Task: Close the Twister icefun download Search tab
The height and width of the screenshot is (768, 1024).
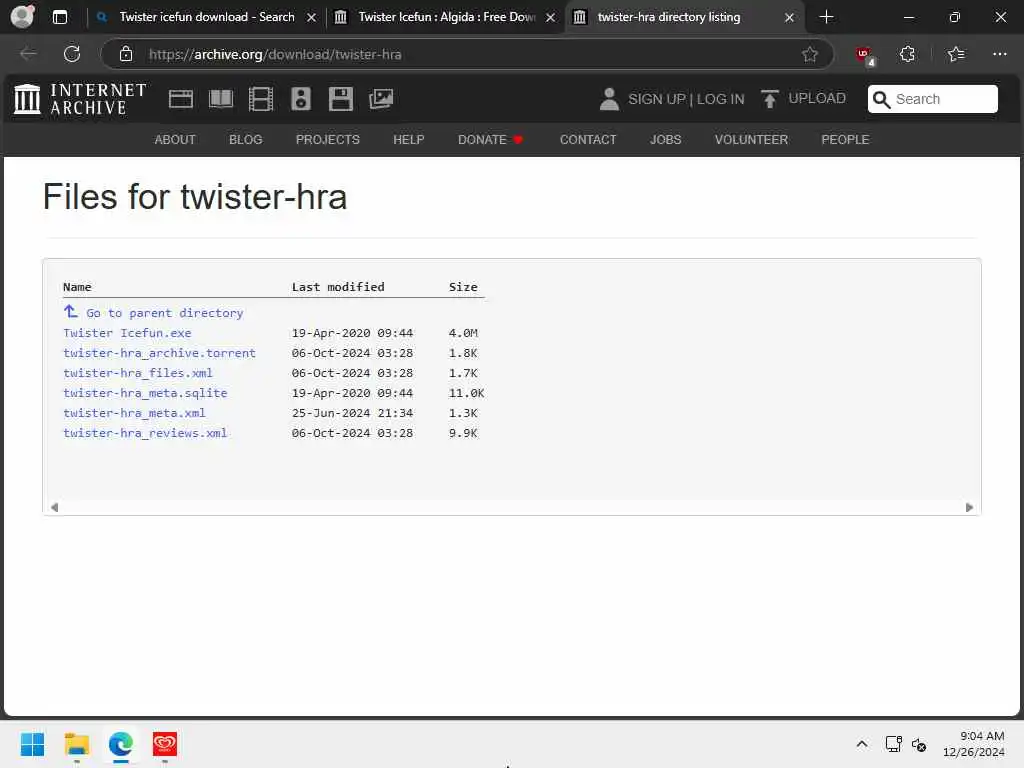Action: tap(312, 18)
